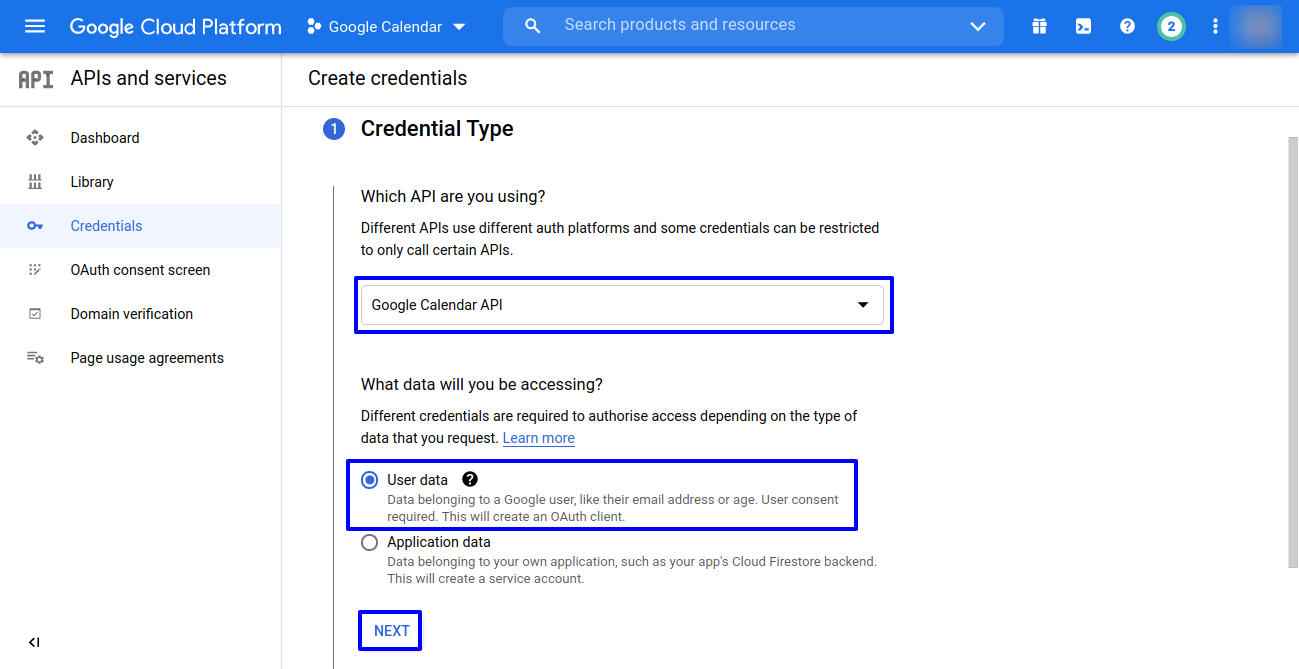The width and height of the screenshot is (1299, 669).
Task: Choose the Application data radio button
Action: tap(370, 542)
